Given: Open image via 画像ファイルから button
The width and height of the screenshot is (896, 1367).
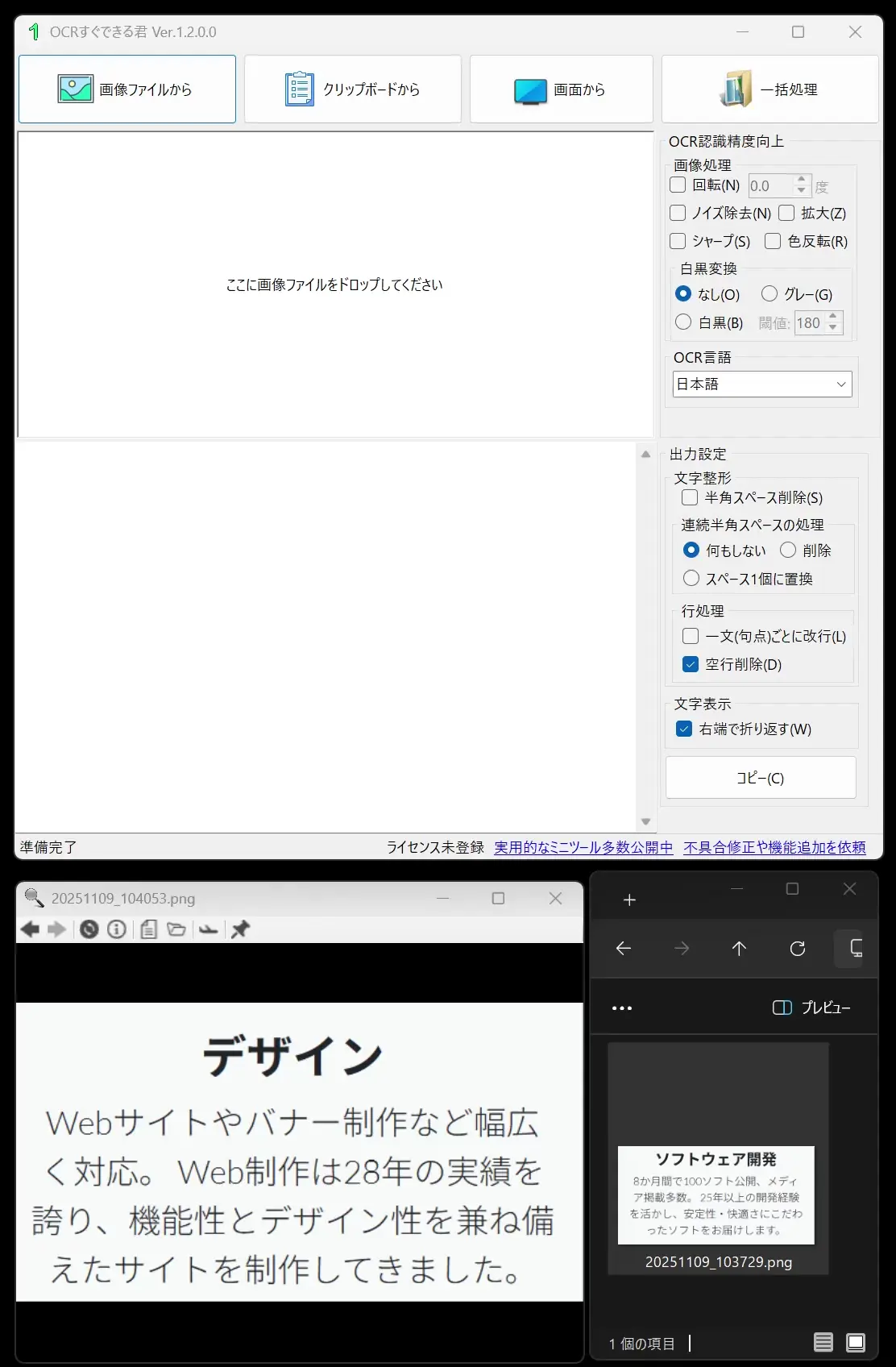Looking at the screenshot, I should 127,89.
